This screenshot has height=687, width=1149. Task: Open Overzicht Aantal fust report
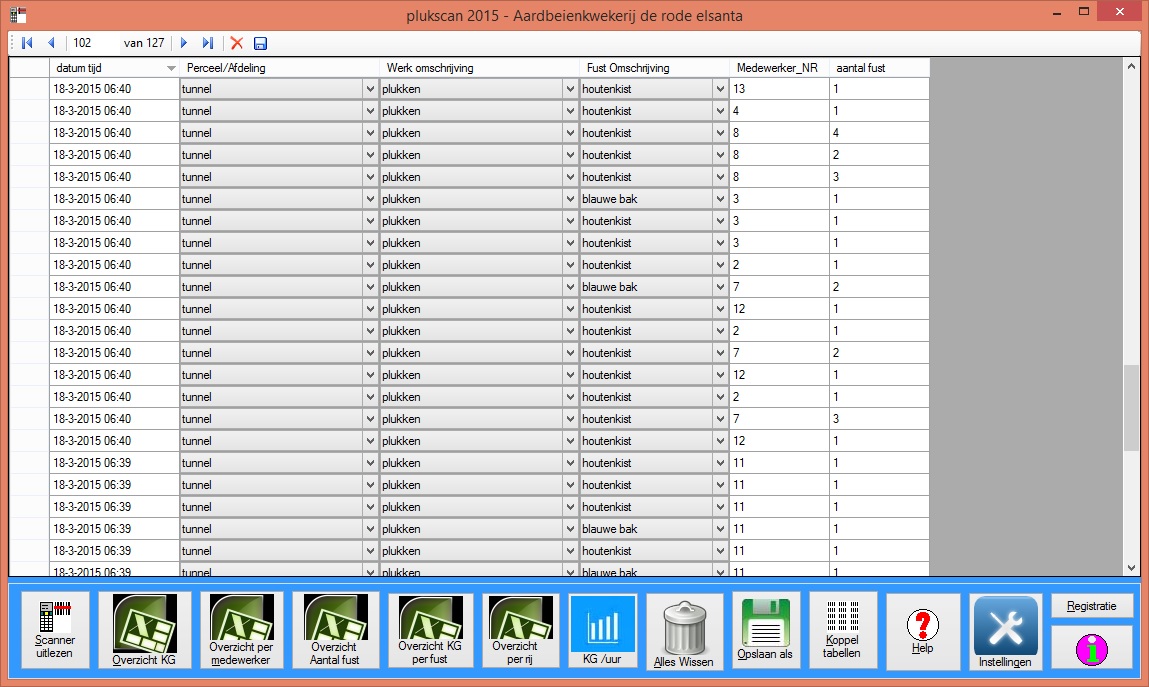tap(335, 630)
